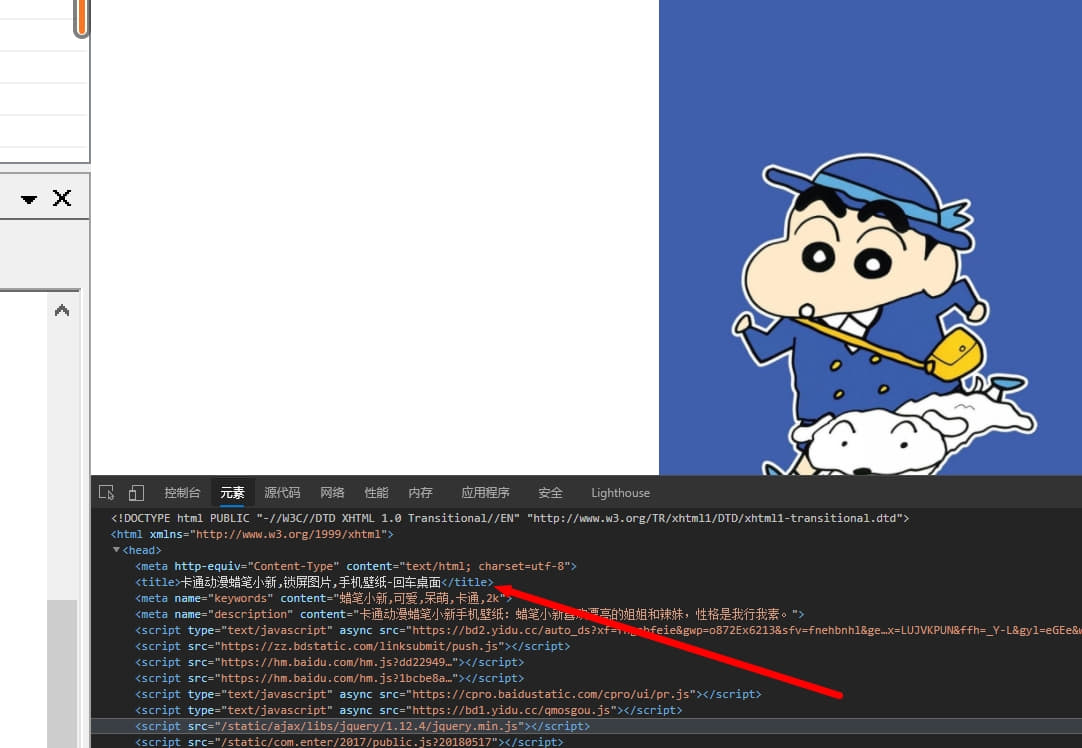Activate the inspect element picker icon
Viewport: 1082px width, 748px height.
pyautogui.click(x=106, y=493)
